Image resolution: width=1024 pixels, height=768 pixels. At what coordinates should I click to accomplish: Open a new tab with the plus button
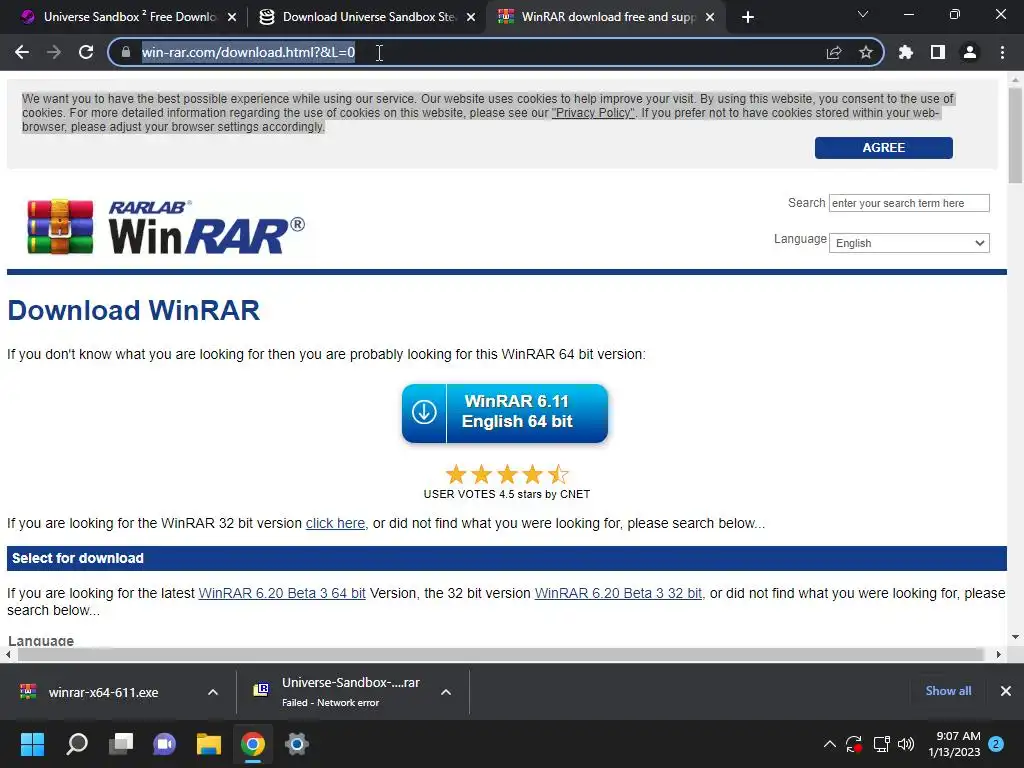coord(748,17)
